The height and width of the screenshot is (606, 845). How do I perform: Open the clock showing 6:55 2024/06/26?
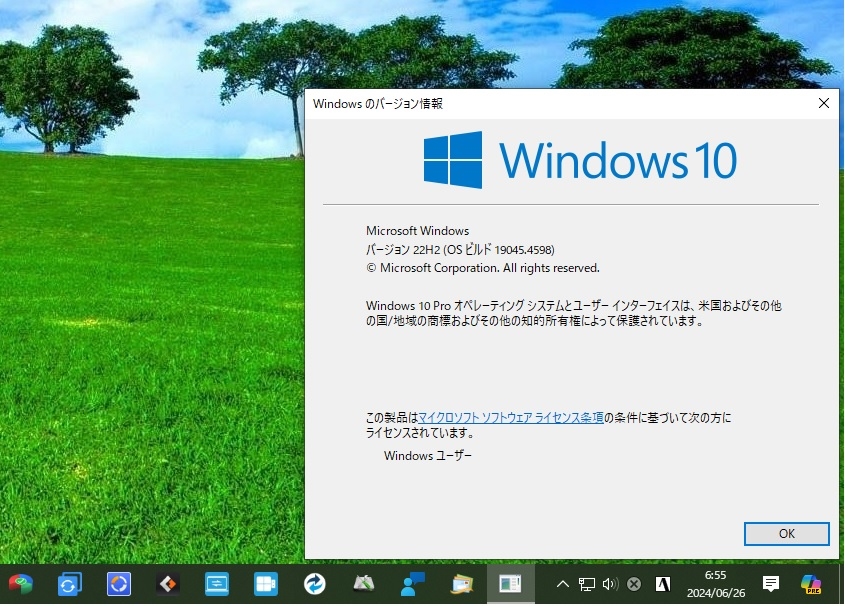coord(716,584)
